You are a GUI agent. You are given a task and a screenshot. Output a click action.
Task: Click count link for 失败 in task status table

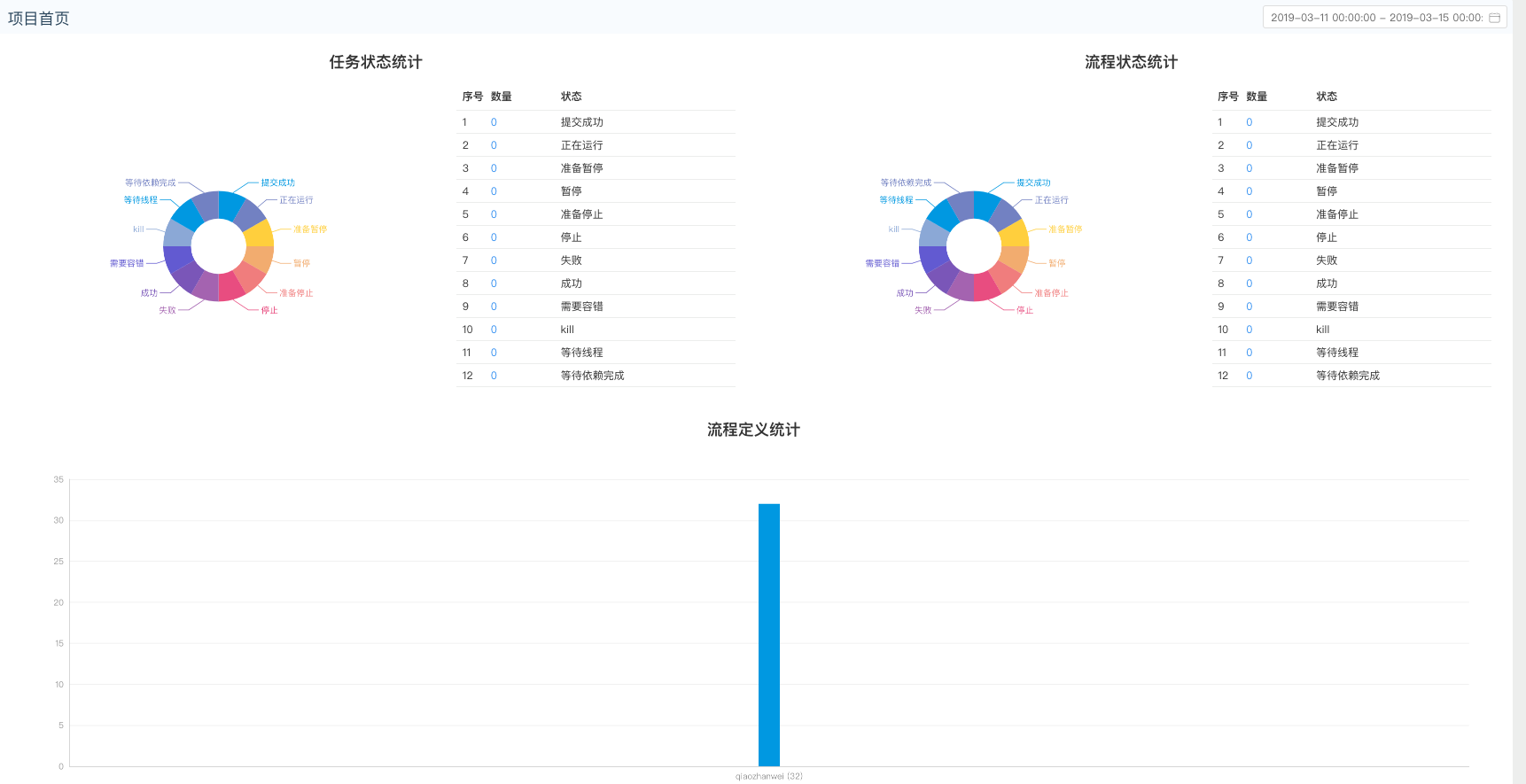pyautogui.click(x=494, y=260)
